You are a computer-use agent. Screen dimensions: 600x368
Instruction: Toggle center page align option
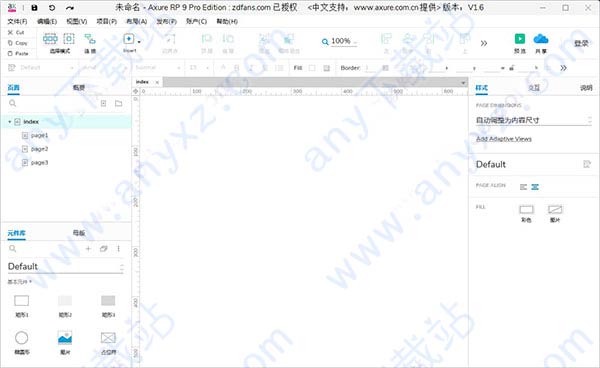tap(535, 187)
